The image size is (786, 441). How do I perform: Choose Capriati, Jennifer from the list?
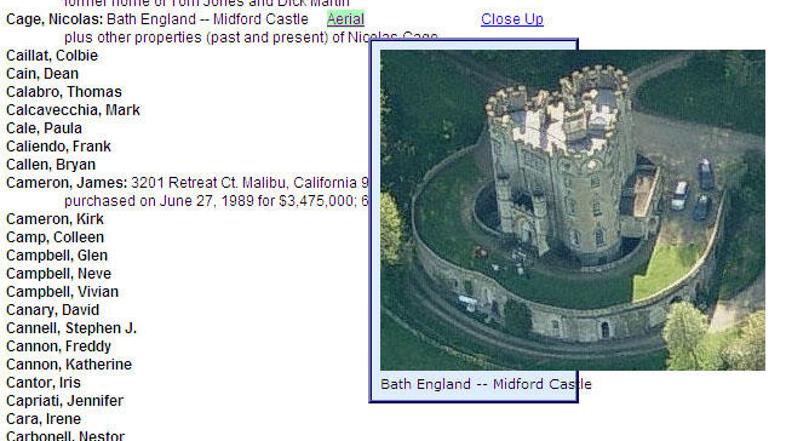click(x=65, y=401)
